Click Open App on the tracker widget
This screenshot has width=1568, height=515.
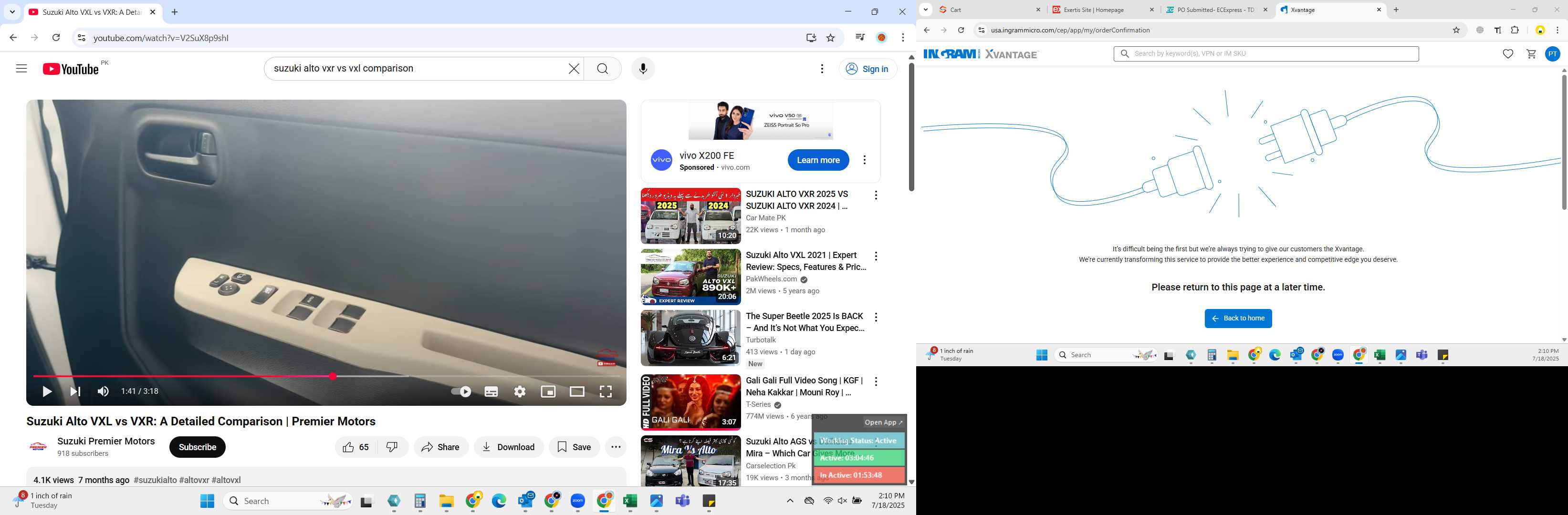(884, 422)
